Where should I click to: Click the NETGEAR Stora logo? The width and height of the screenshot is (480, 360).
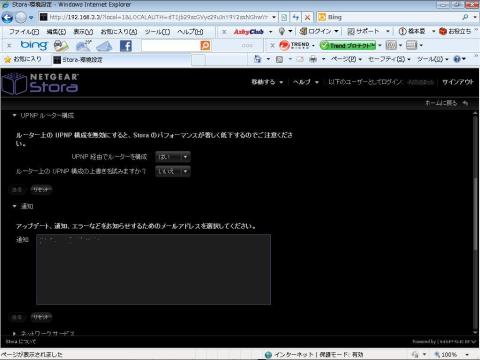click(40, 83)
